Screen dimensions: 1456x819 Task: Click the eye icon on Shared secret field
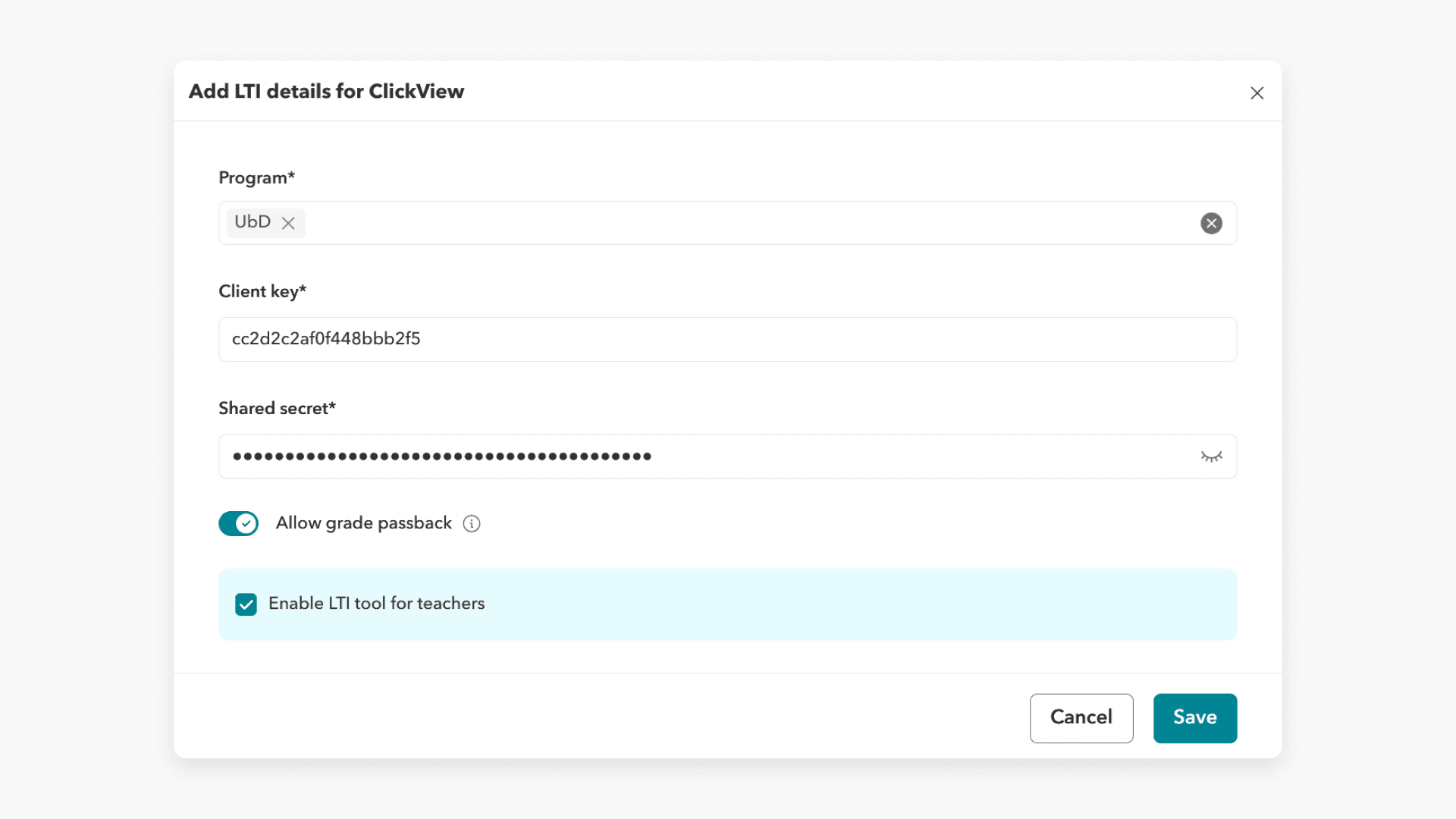coord(1211,457)
